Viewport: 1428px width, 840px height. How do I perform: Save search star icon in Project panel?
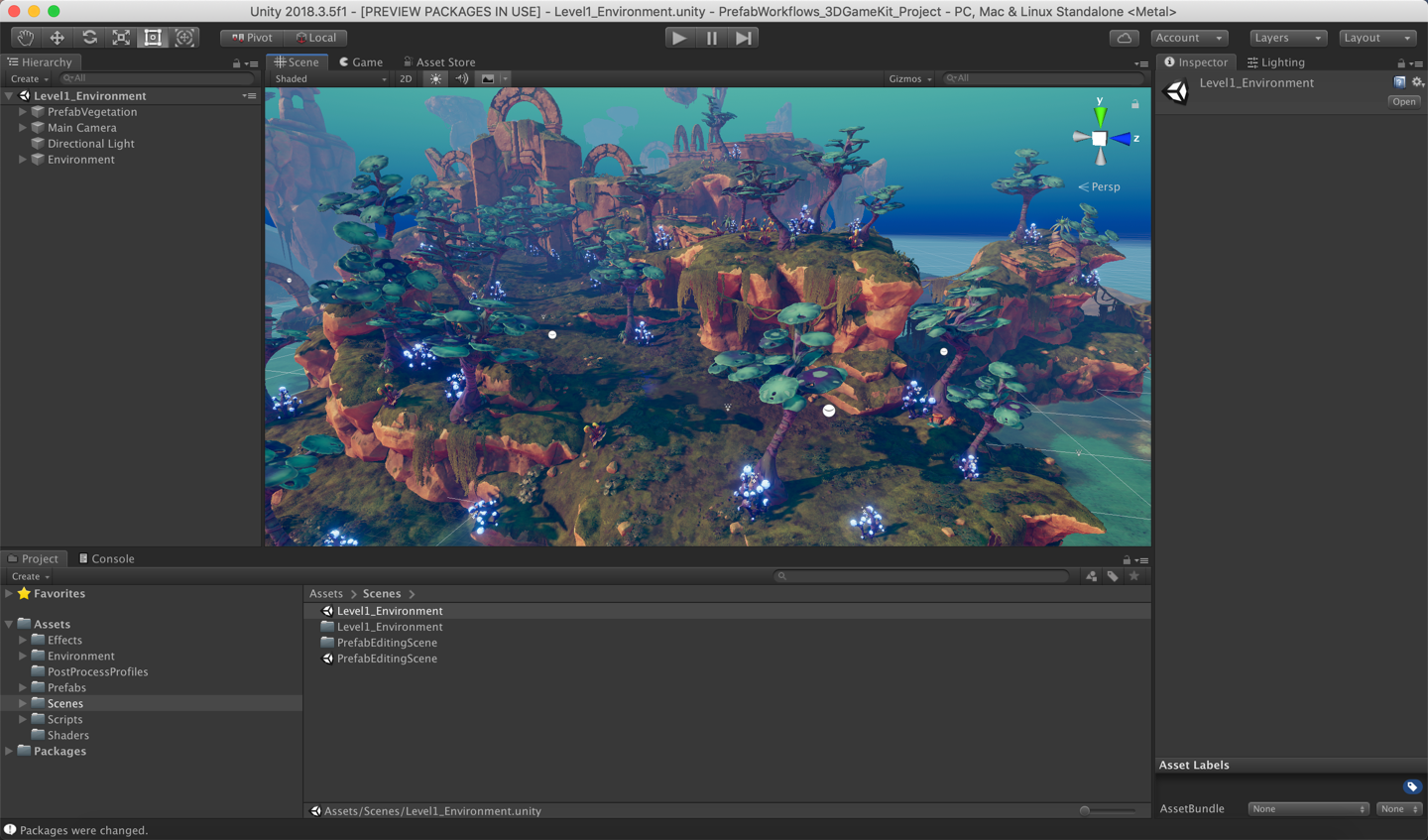pos(1134,576)
